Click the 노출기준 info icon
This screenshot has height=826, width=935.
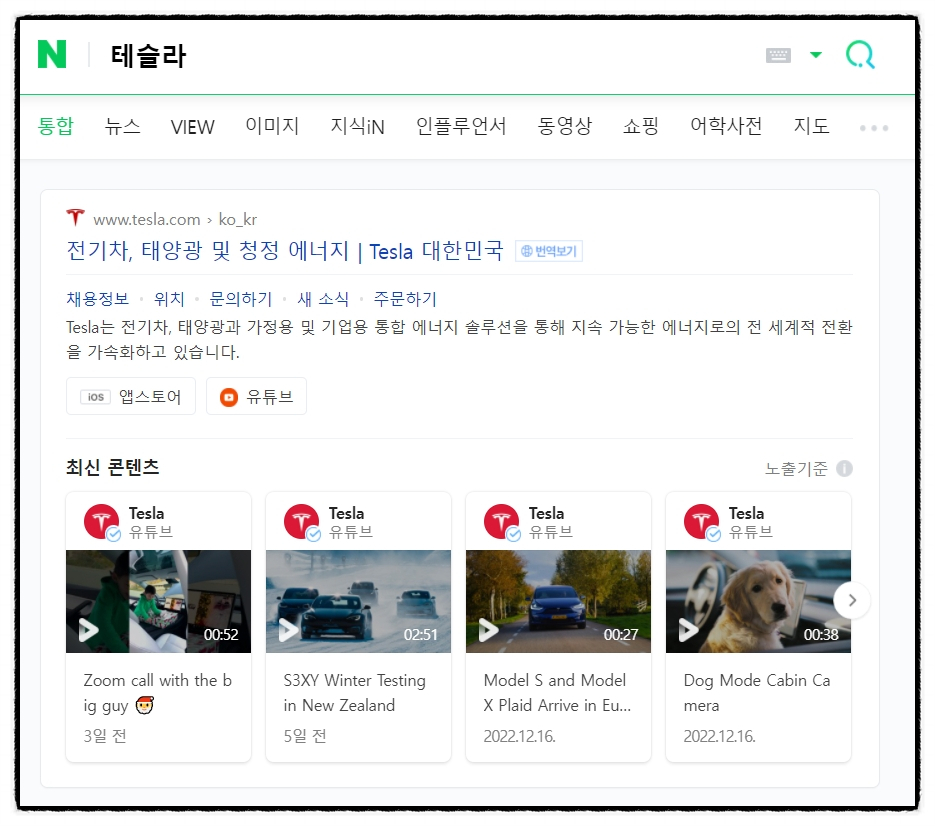coord(844,469)
